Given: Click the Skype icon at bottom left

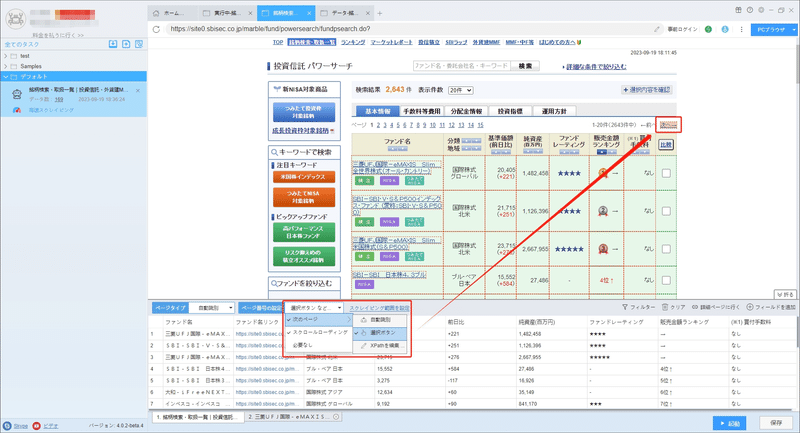Looking at the screenshot, I should pyautogui.click(x=7, y=426).
